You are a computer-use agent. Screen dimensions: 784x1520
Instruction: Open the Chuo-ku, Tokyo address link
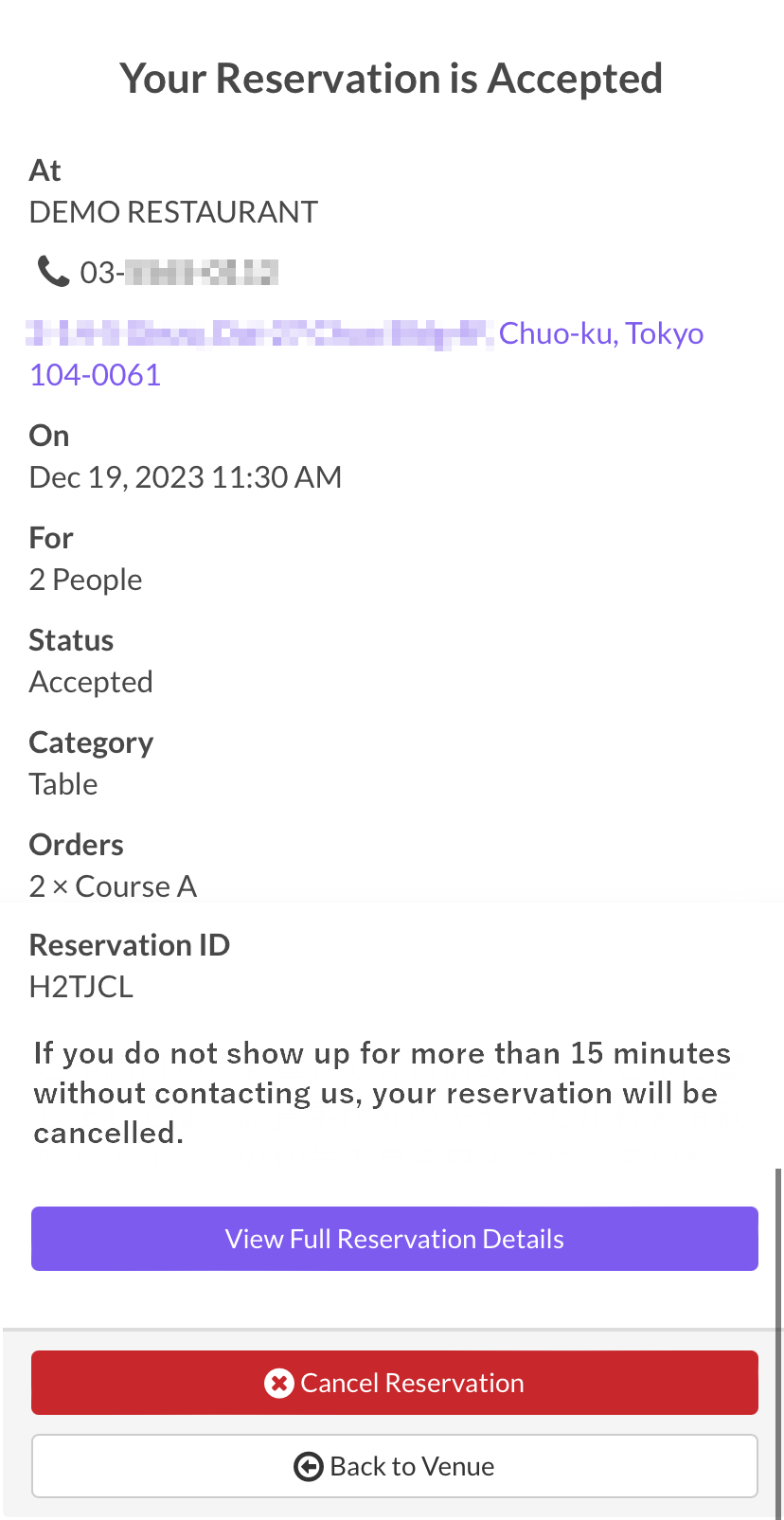(600, 333)
